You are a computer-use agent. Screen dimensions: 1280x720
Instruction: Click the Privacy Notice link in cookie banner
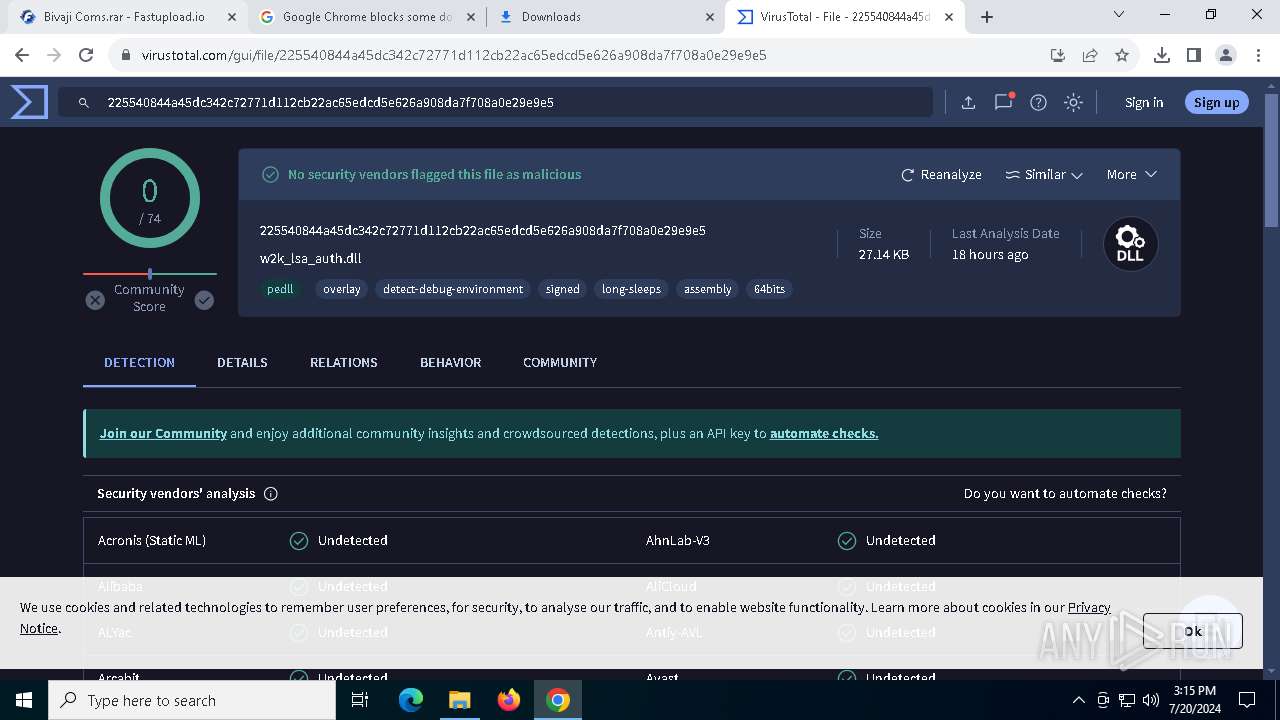pyautogui.click(x=1089, y=607)
